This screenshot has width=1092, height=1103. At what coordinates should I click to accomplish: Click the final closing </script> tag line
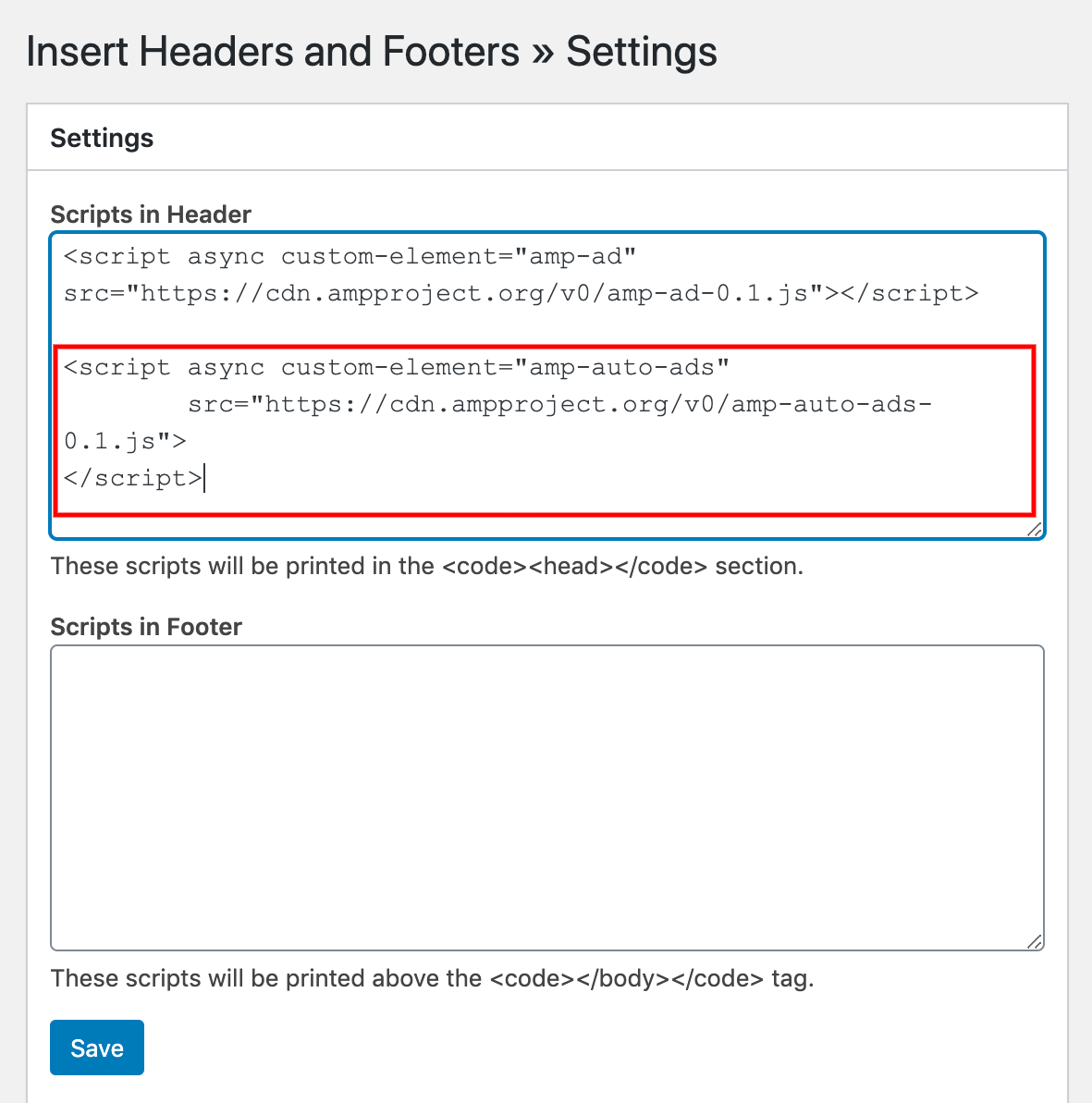(x=132, y=478)
